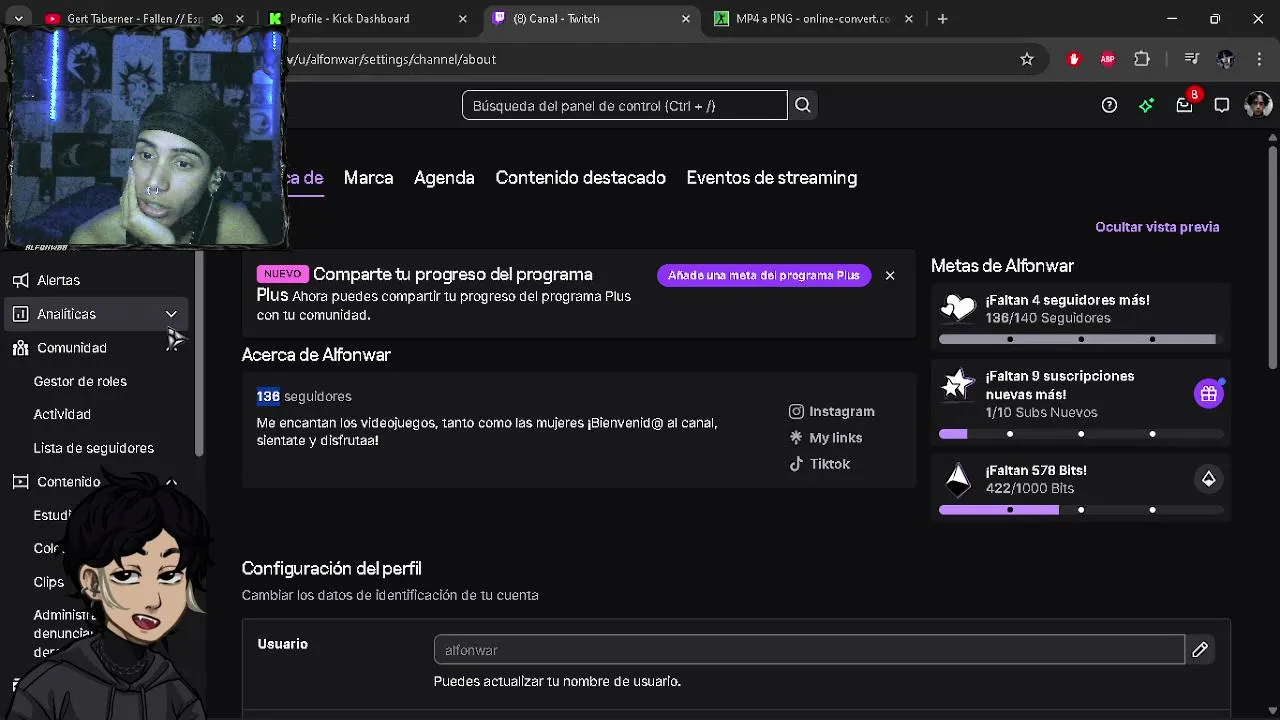Viewport: 1280px width, 720px height.
Task: Click Ocultar vista previa link
Action: pyautogui.click(x=1157, y=227)
